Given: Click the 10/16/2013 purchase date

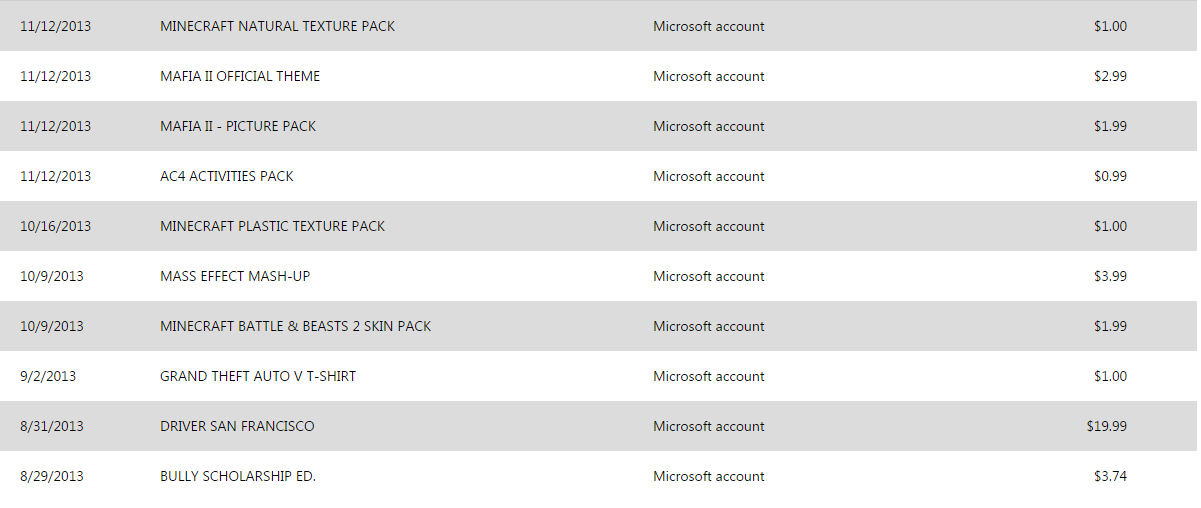Looking at the screenshot, I should click(x=55, y=226).
